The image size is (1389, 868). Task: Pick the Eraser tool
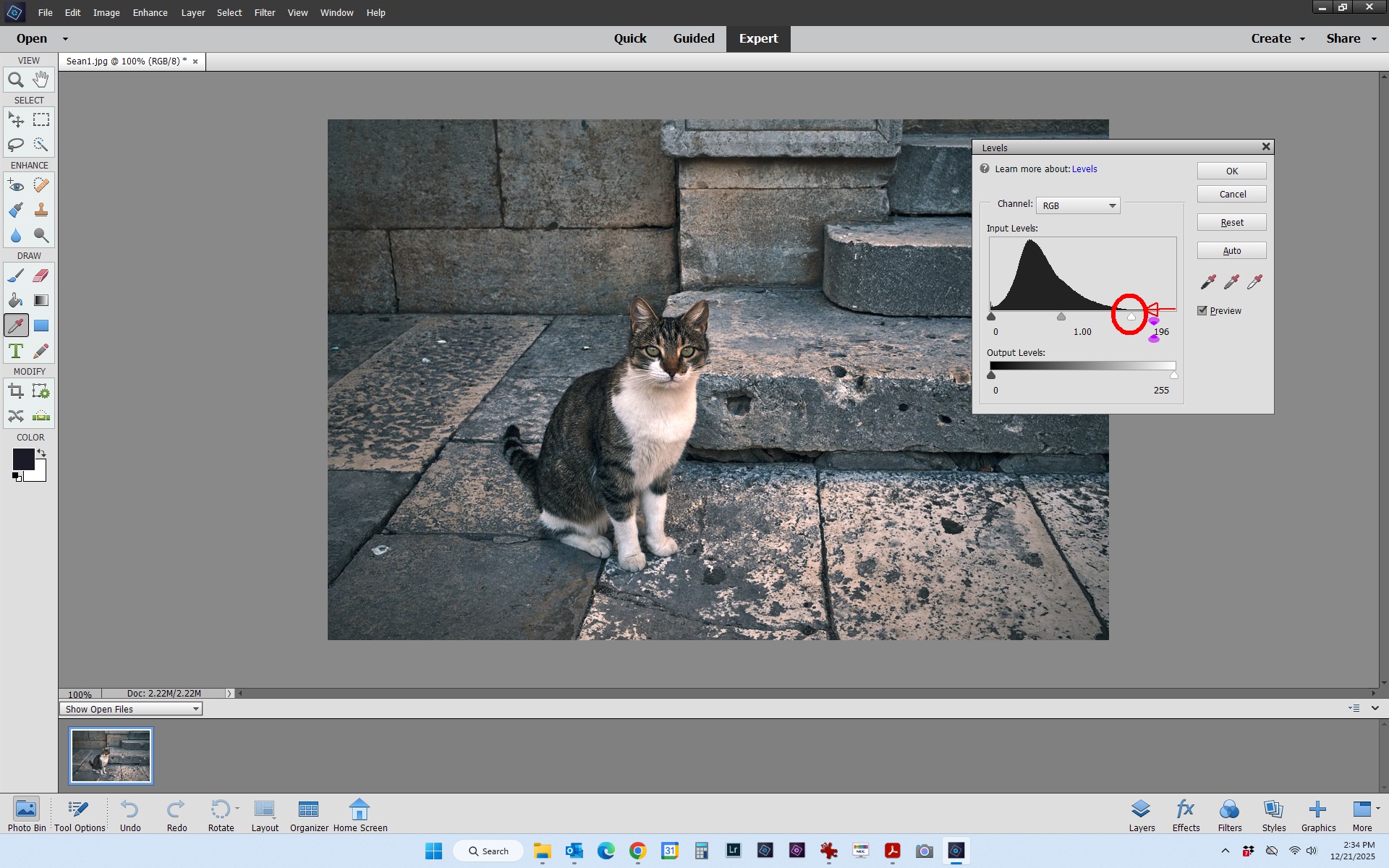click(41, 275)
